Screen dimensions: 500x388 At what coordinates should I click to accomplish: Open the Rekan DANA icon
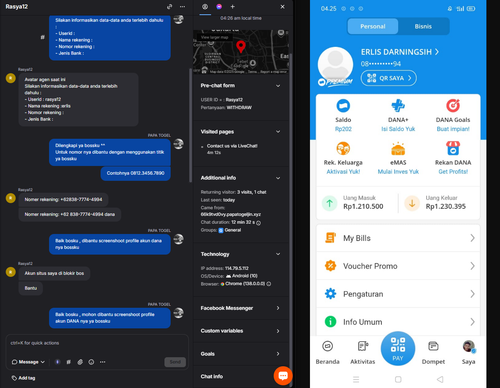pos(453,149)
